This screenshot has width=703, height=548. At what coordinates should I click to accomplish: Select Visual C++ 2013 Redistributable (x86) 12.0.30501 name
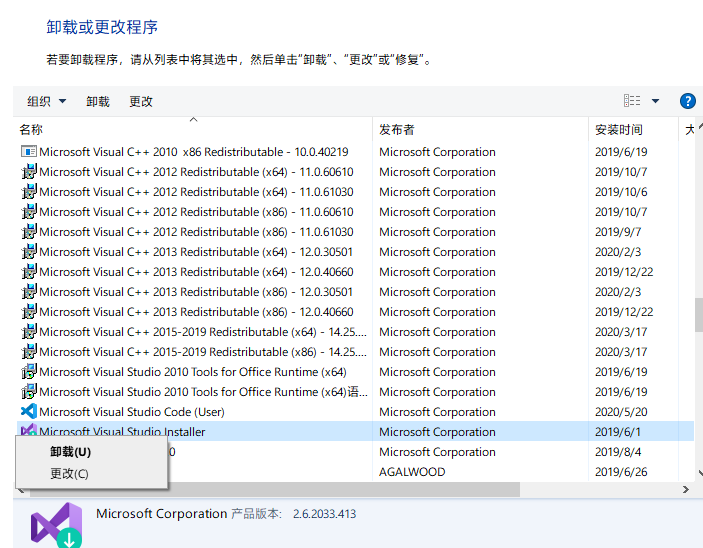[196, 292]
